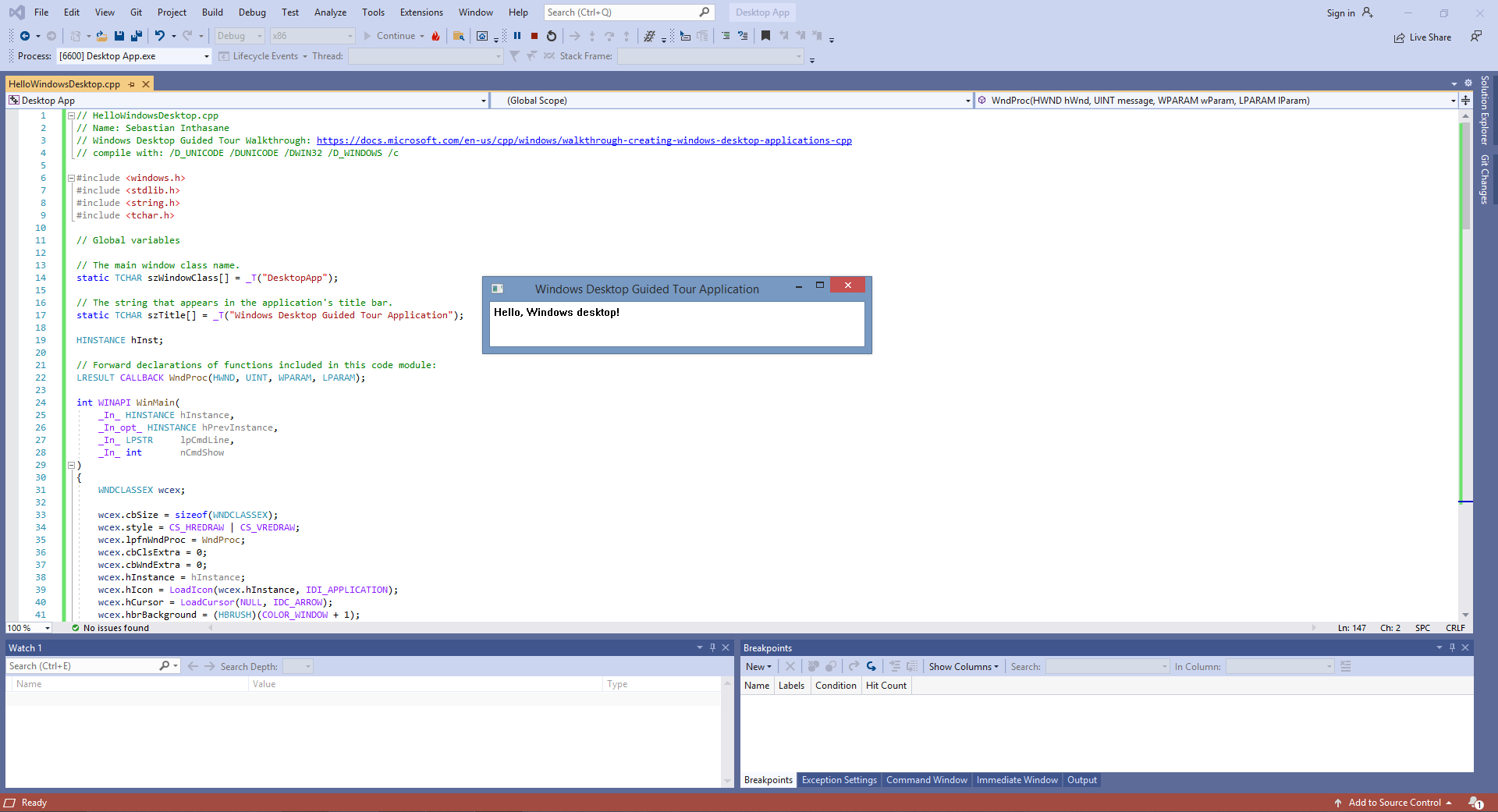Open the New breakpoint dropdown

[758, 667]
